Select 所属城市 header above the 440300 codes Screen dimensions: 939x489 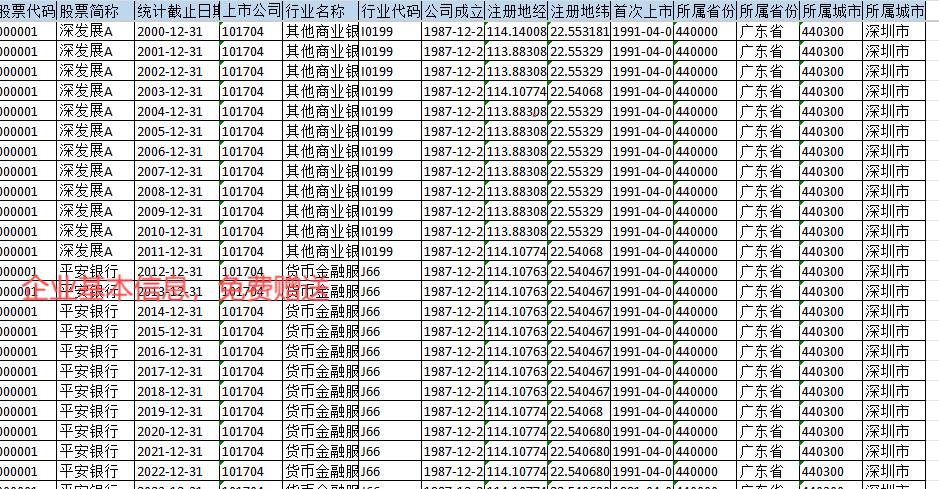[831, 11]
